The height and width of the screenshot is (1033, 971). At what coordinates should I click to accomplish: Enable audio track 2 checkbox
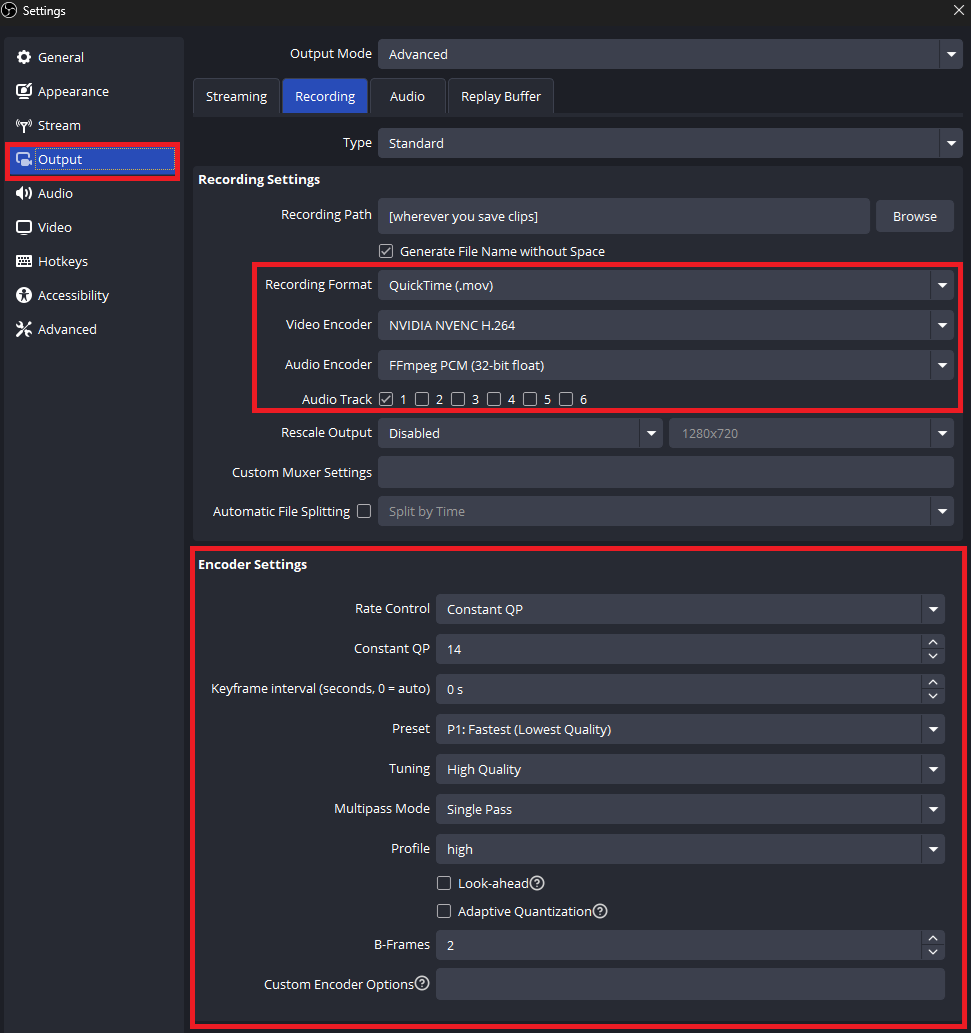tap(422, 400)
